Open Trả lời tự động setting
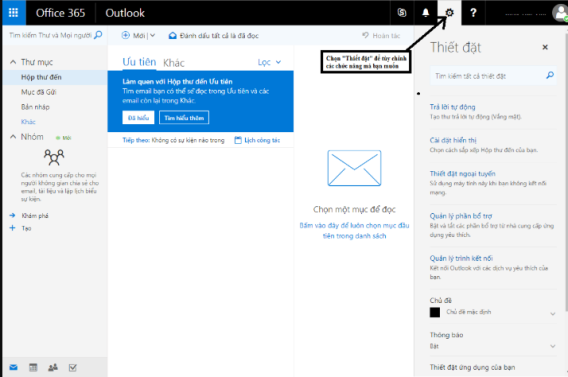Viewport: 568px width, 377px height. [452, 107]
